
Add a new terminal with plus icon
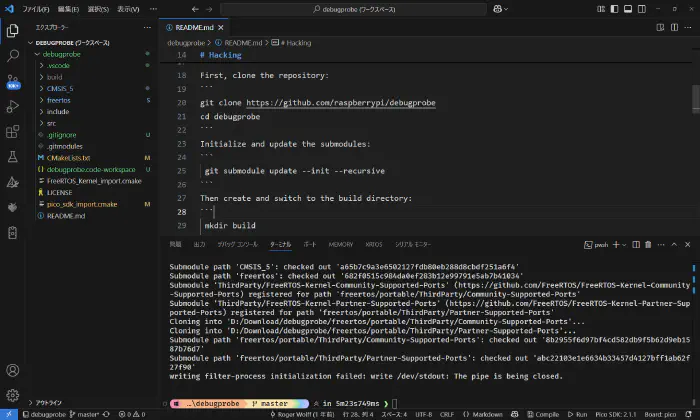pos(616,245)
